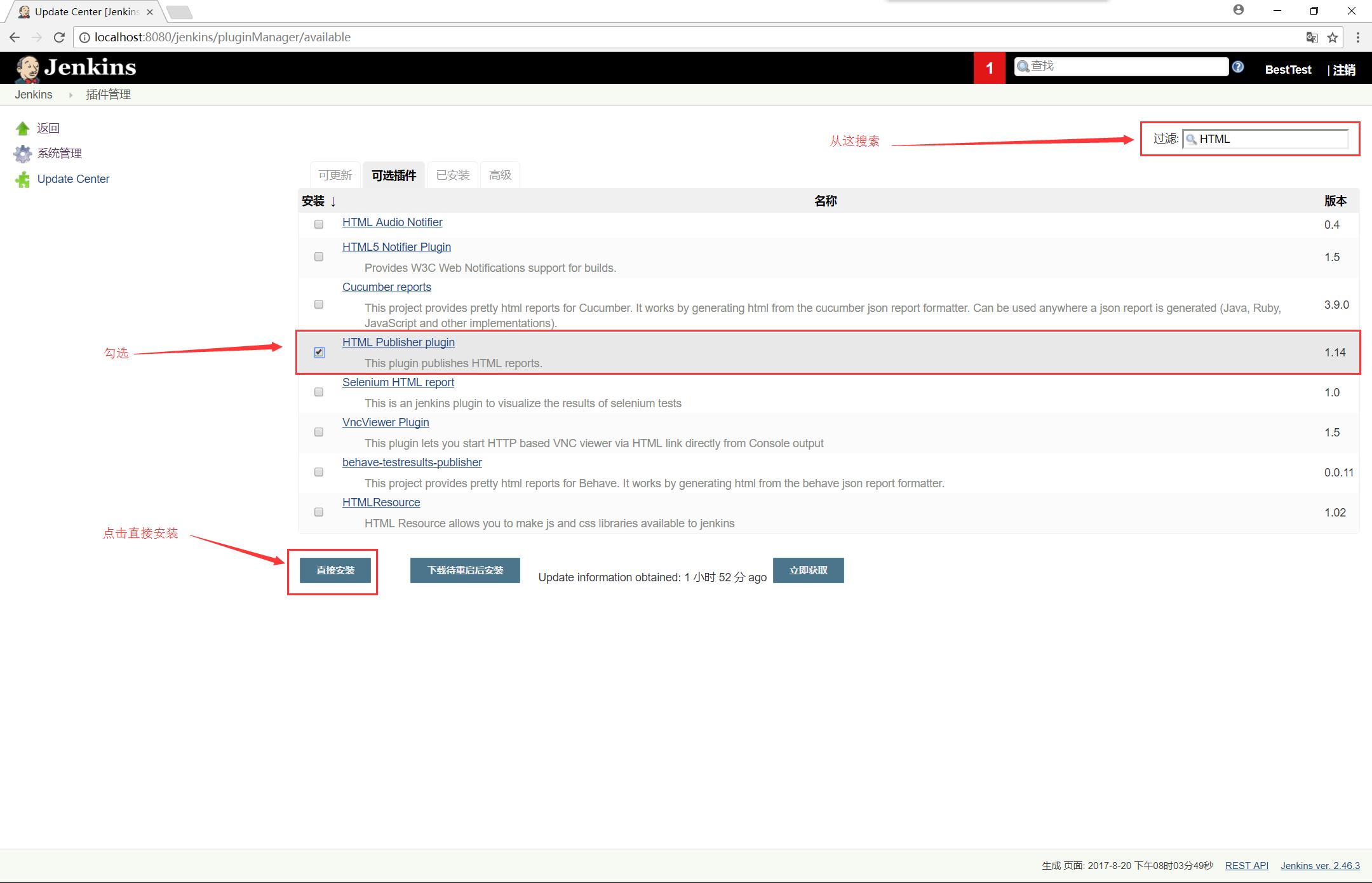Click the Jenkins logo in the header
This screenshot has width=1372, height=883.
pyautogui.click(x=76, y=68)
